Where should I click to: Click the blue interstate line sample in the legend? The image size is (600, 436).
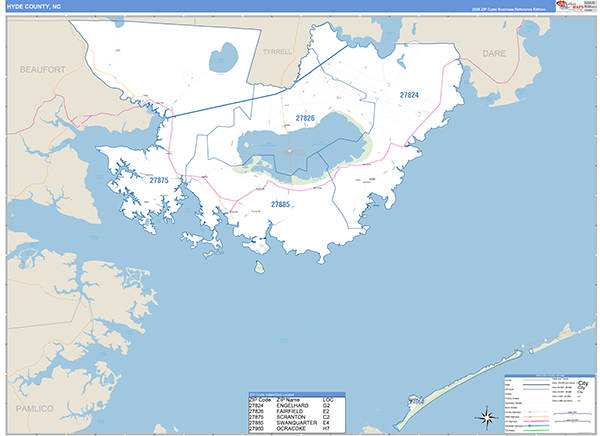click(536, 426)
